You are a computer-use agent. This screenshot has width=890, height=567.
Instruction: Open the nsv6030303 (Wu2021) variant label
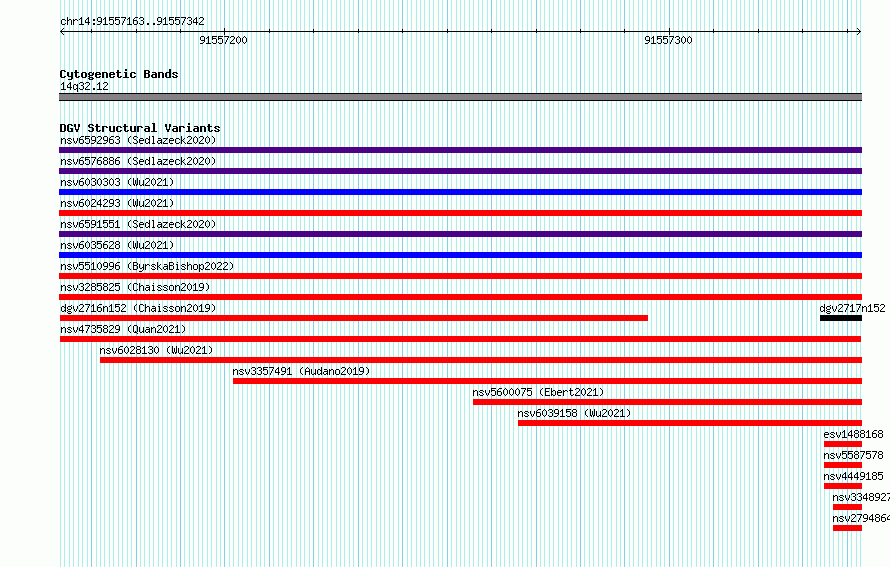click(117, 182)
